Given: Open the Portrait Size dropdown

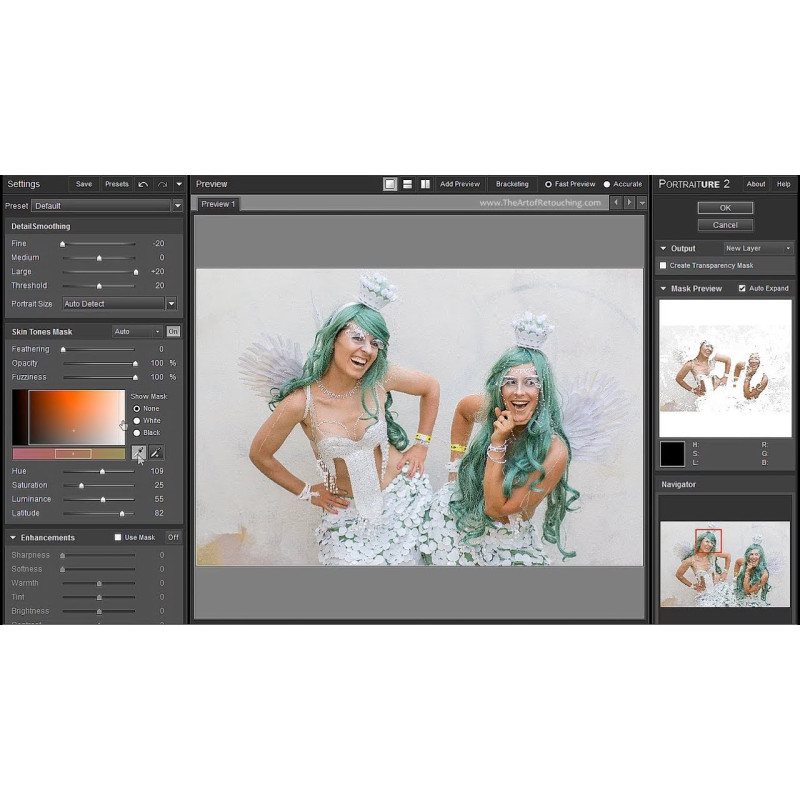Looking at the screenshot, I should [x=120, y=304].
